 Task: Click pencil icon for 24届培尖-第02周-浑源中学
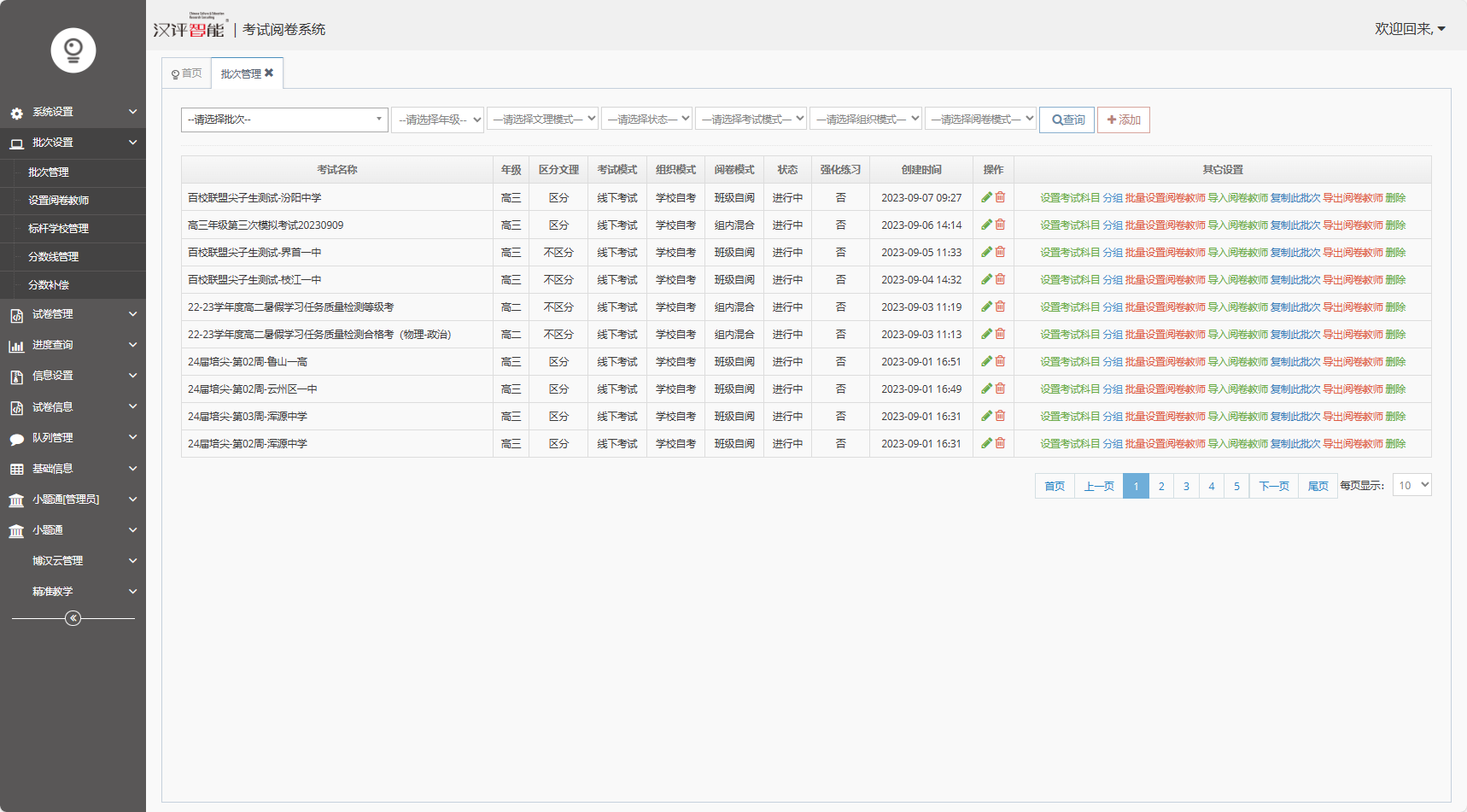[x=986, y=443]
